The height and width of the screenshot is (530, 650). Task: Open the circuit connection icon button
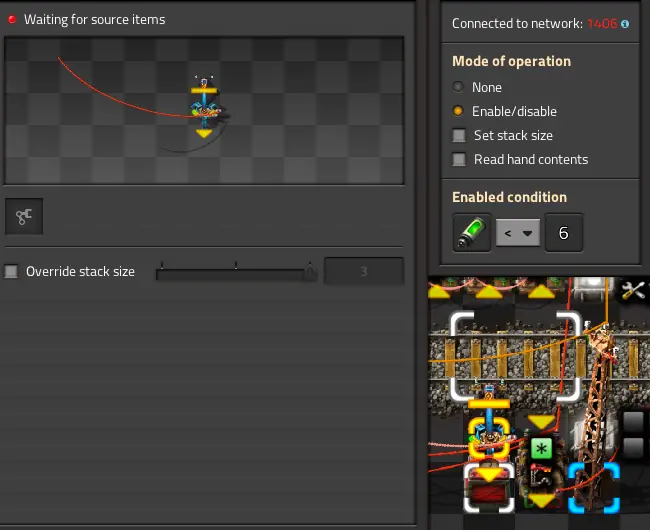tap(24, 216)
